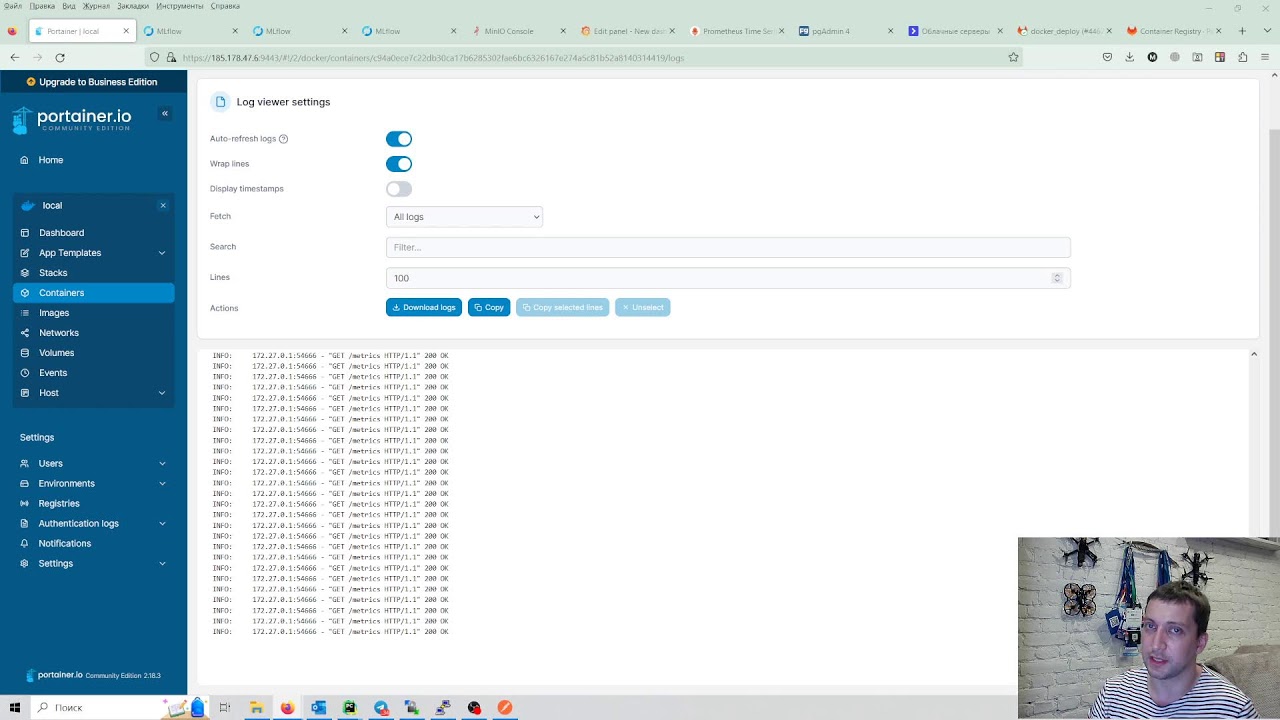Open the Firefox Инструменты menu

tap(180, 6)
